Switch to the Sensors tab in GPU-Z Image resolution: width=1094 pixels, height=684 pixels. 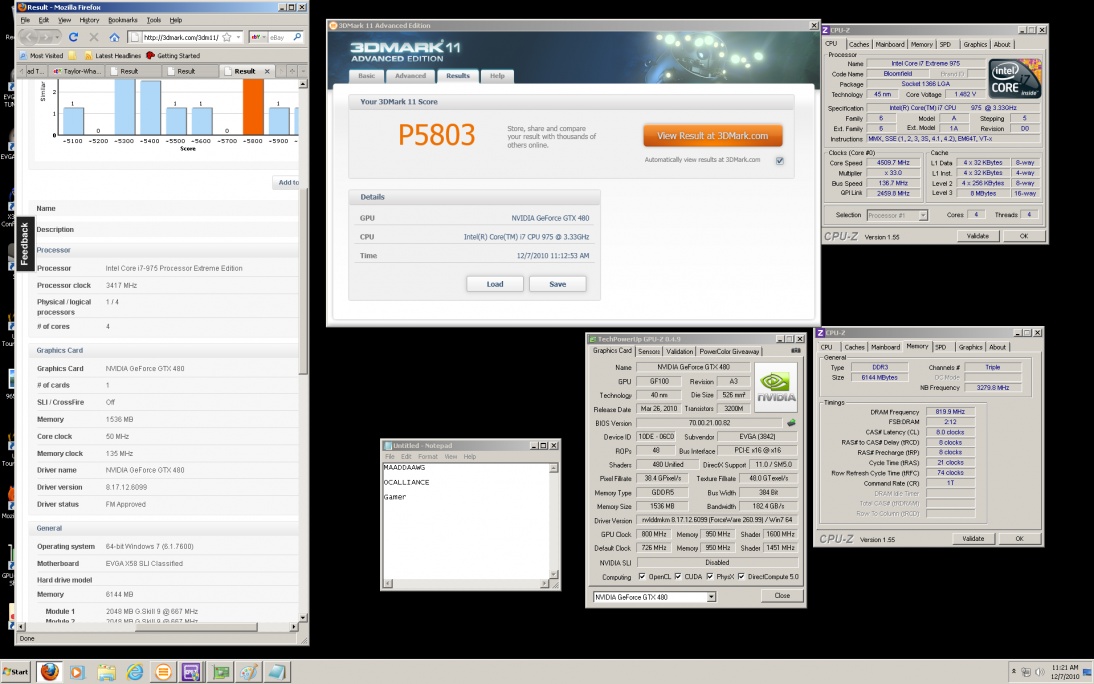click(648, 351)
